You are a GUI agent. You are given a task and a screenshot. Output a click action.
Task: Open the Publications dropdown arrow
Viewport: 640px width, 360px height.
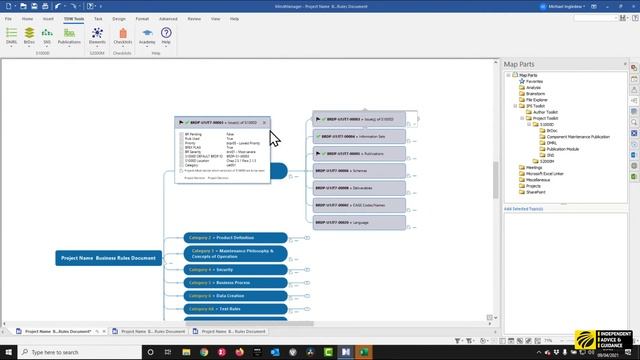[69, 47]
